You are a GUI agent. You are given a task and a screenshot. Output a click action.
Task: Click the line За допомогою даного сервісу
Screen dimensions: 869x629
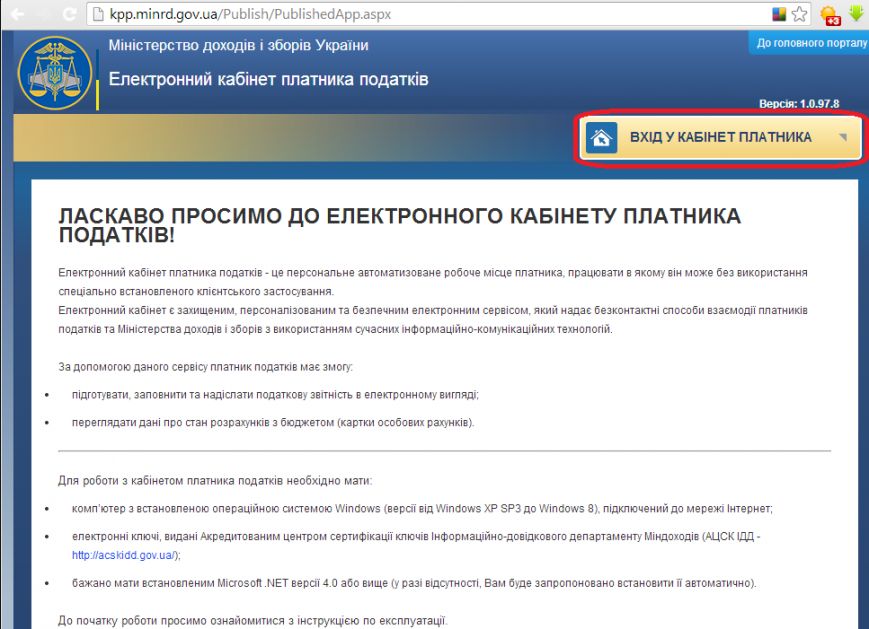click(205, 367)
